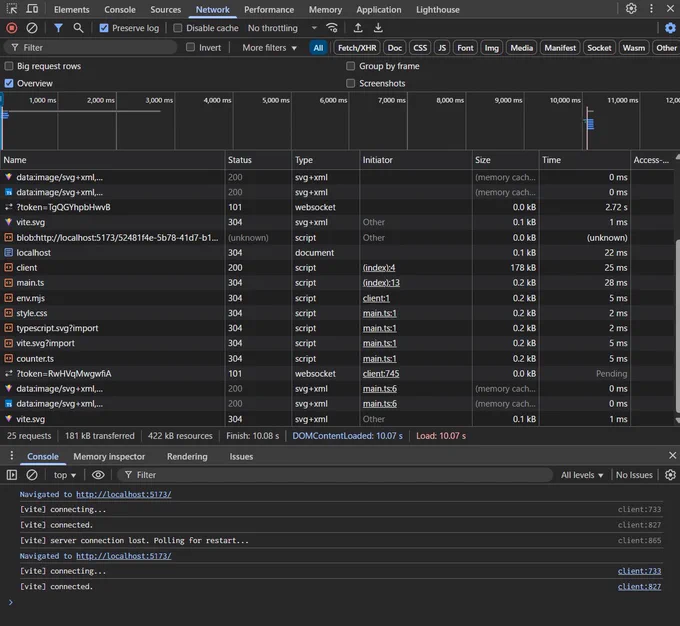680x626 pixels.
Task: Open the client:827 link in last console row
Action: tap(639, 587)
